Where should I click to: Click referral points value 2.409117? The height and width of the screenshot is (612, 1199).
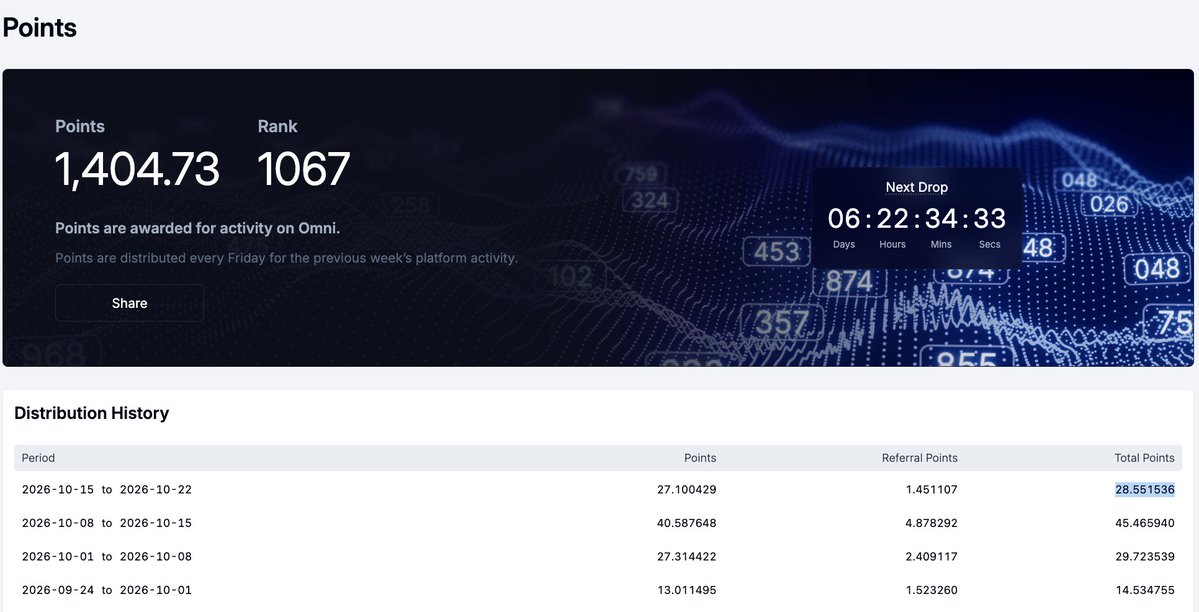[x=931, y=557]
